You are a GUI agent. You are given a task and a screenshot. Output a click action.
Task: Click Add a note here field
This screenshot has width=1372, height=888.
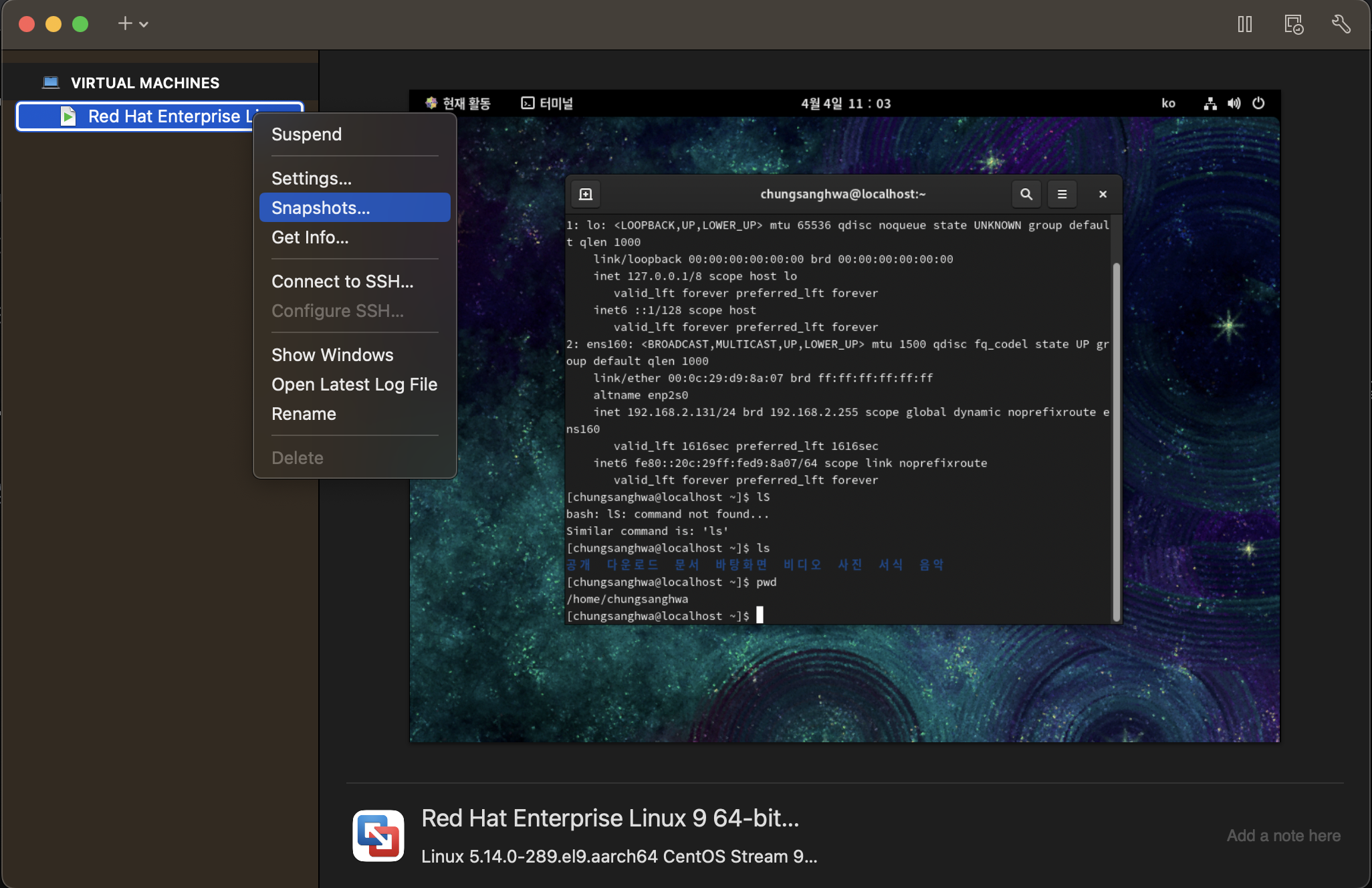tap(1283, 836)
